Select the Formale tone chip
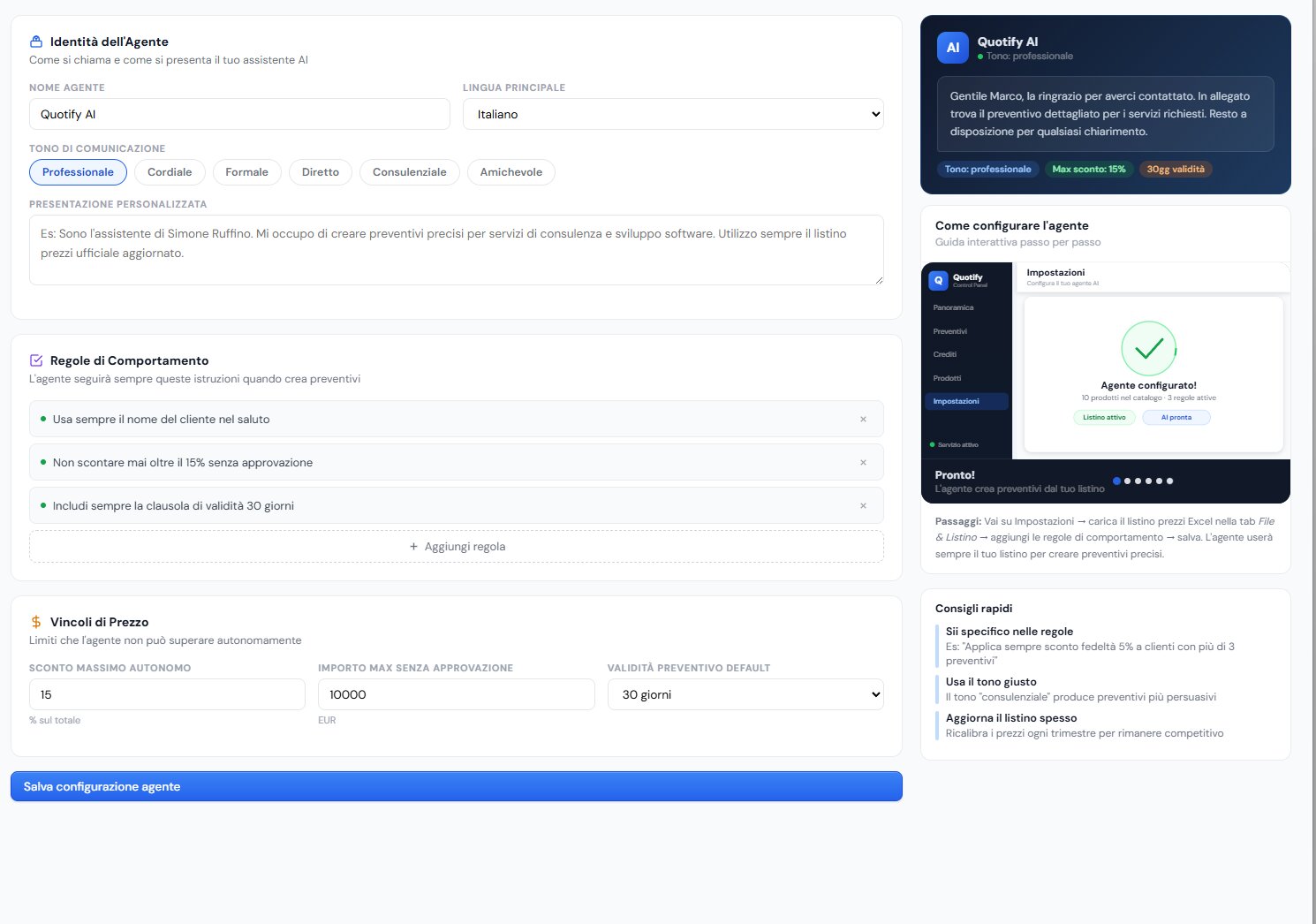Viewport: 1316px width, 924px height. point(246,172)
